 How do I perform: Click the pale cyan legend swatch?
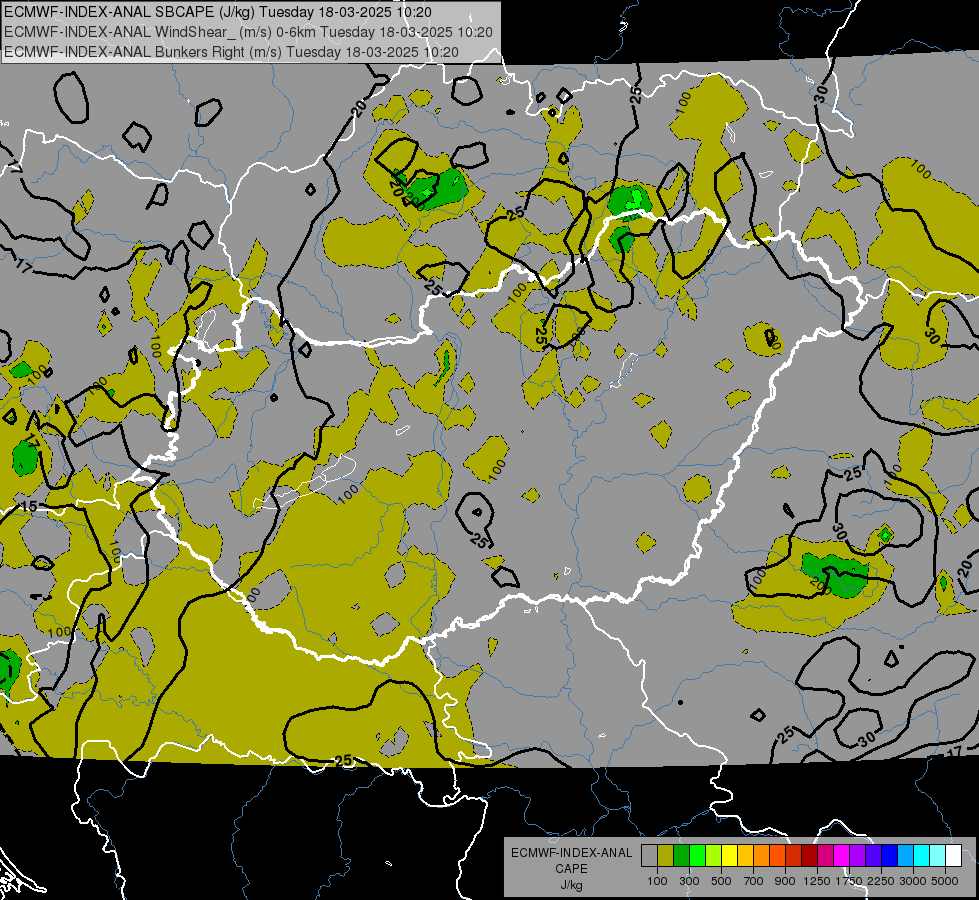pos(937,855)
